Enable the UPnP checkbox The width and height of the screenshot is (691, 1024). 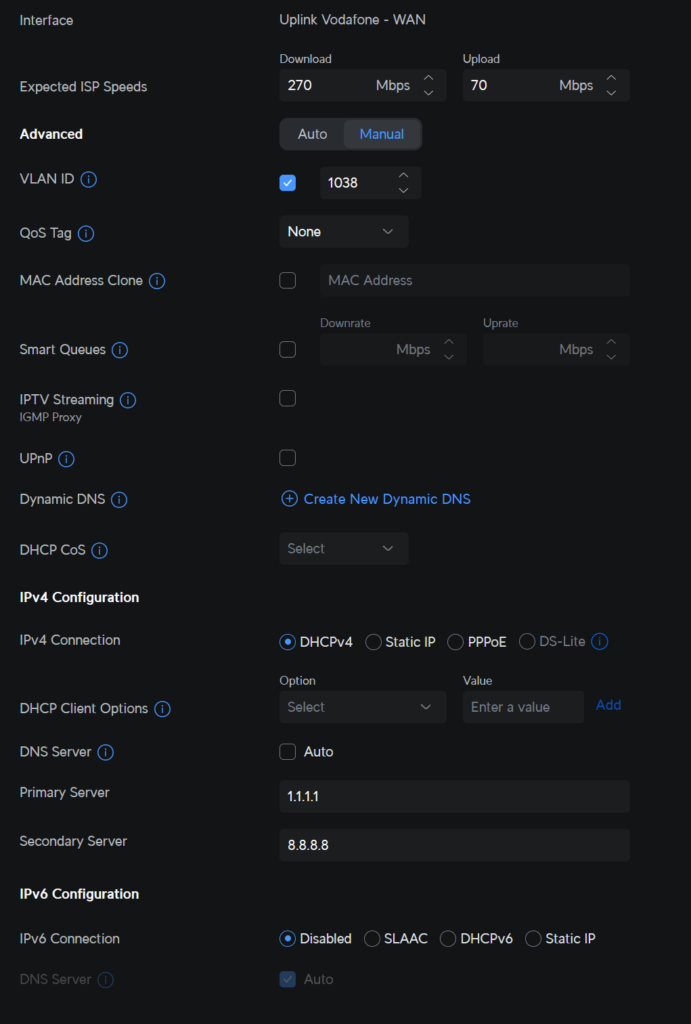click(x=288, y=458)
